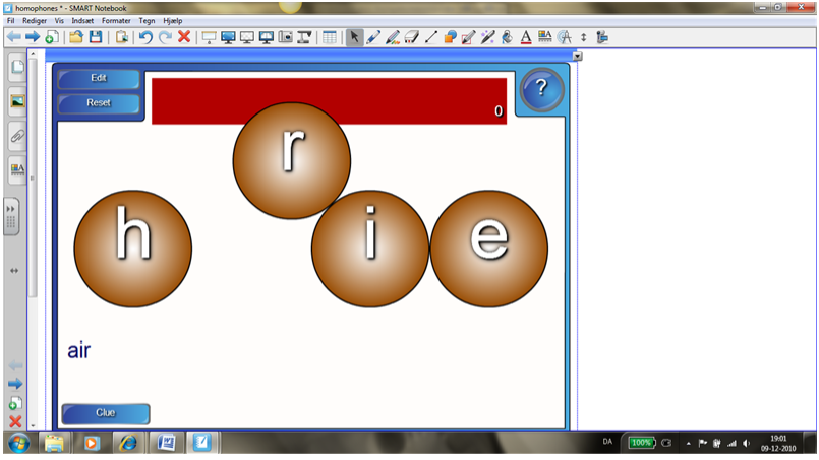Open the Indsæt menu

point(83,20)
